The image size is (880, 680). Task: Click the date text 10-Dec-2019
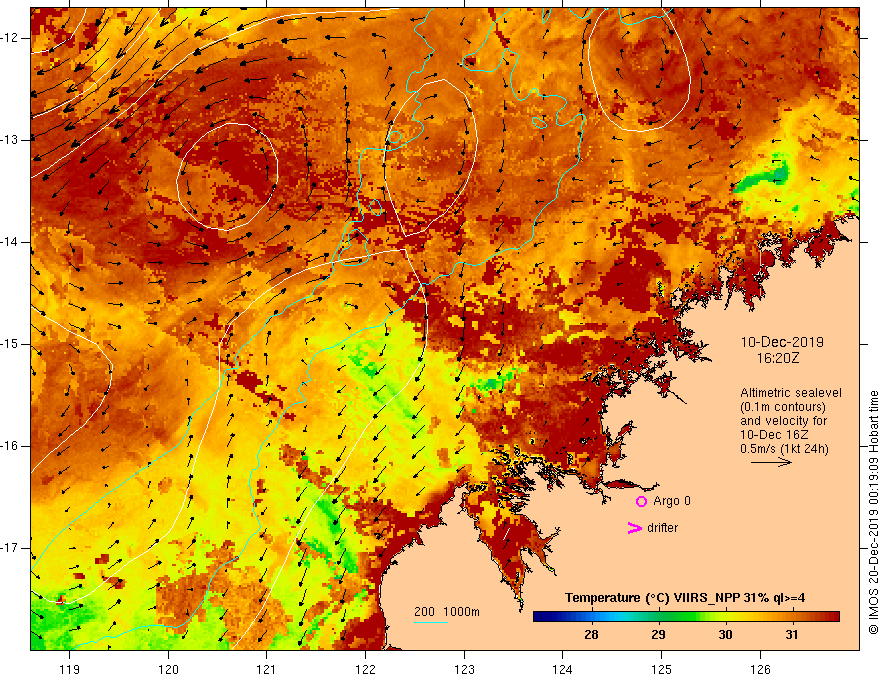point(782,342)
